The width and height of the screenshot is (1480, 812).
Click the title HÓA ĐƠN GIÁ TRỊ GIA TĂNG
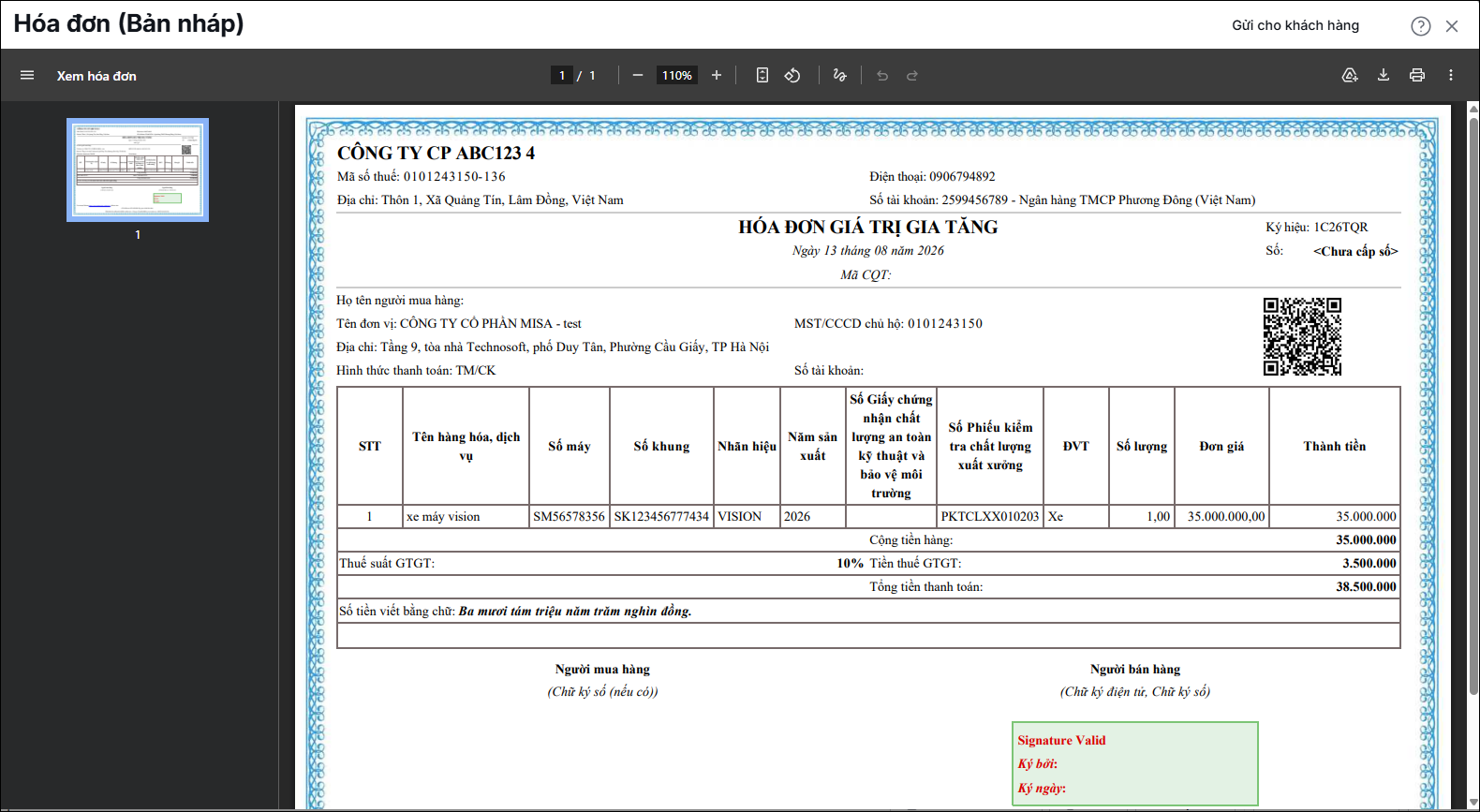tap(868, 227)
